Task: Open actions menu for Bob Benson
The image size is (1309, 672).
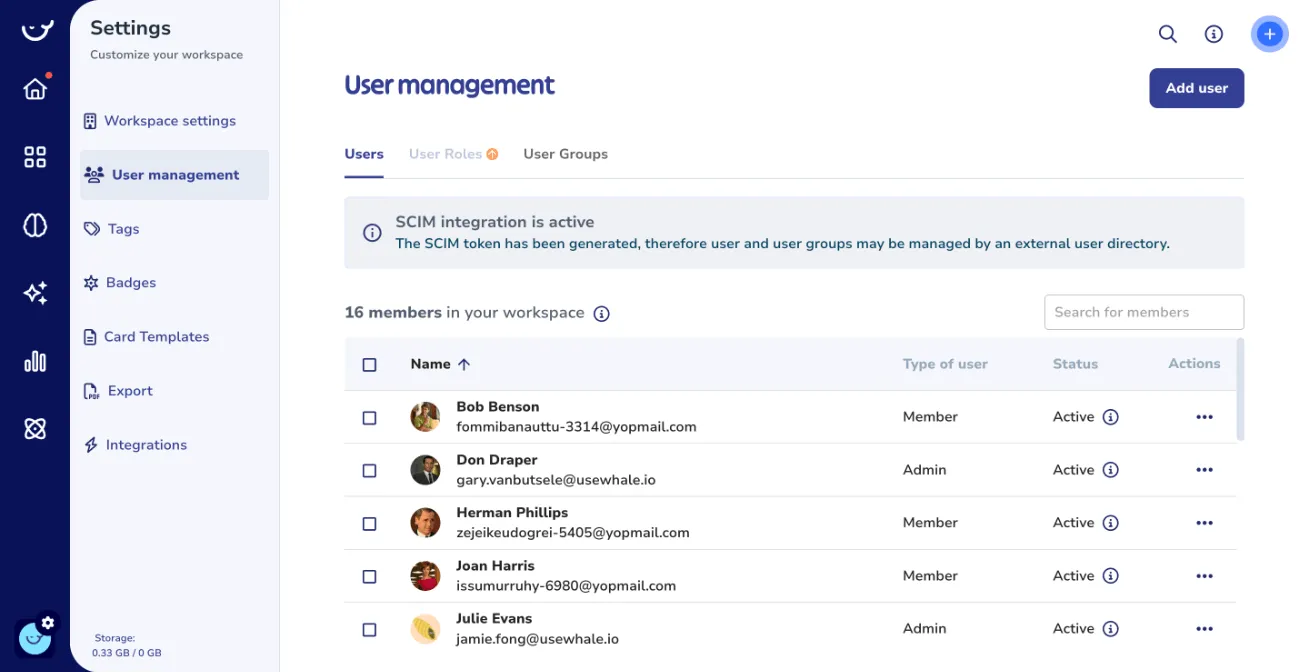Action: click(1204, 417)
